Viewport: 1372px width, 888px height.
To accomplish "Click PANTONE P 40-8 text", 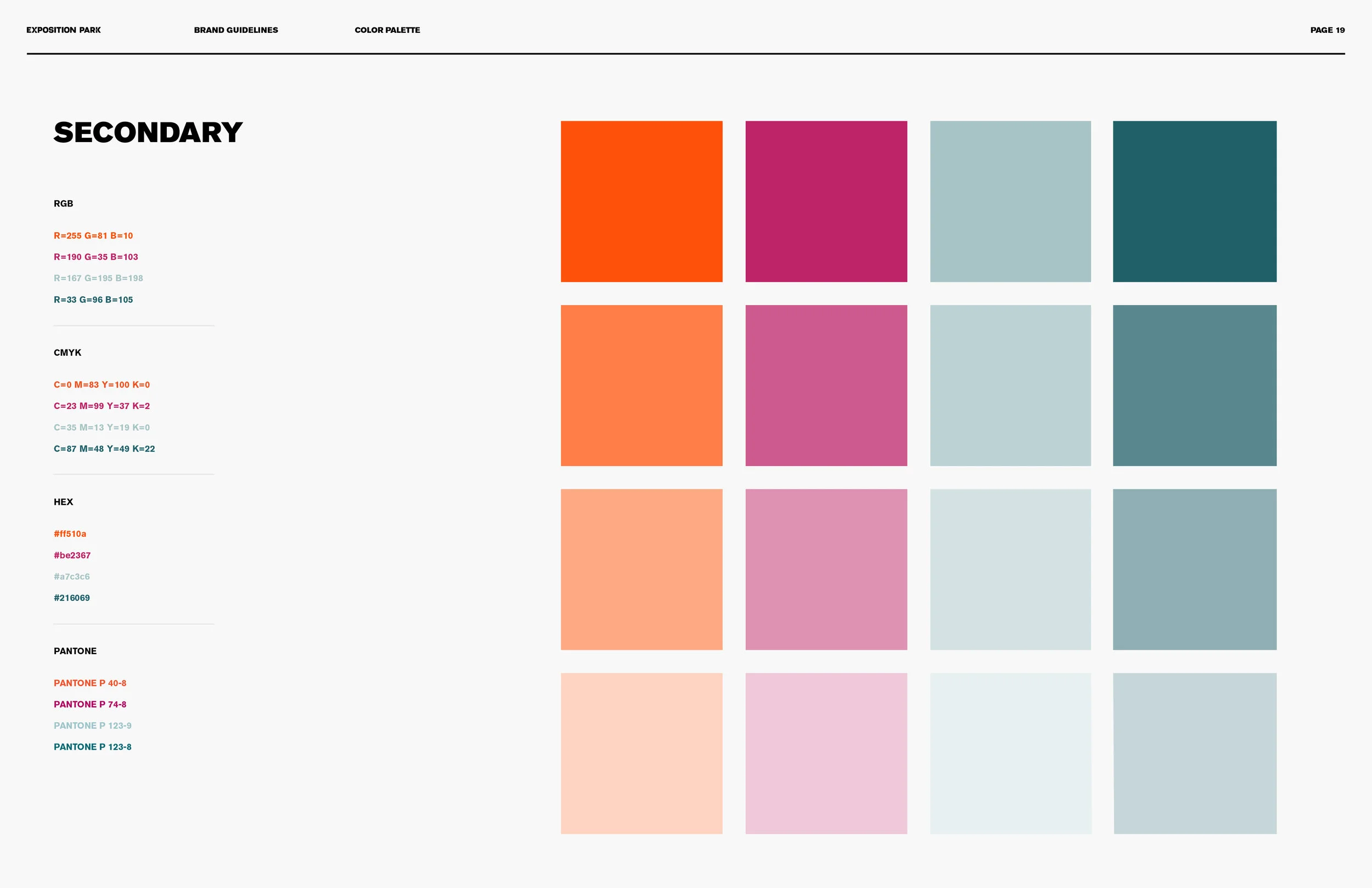I will pos(90,683).
